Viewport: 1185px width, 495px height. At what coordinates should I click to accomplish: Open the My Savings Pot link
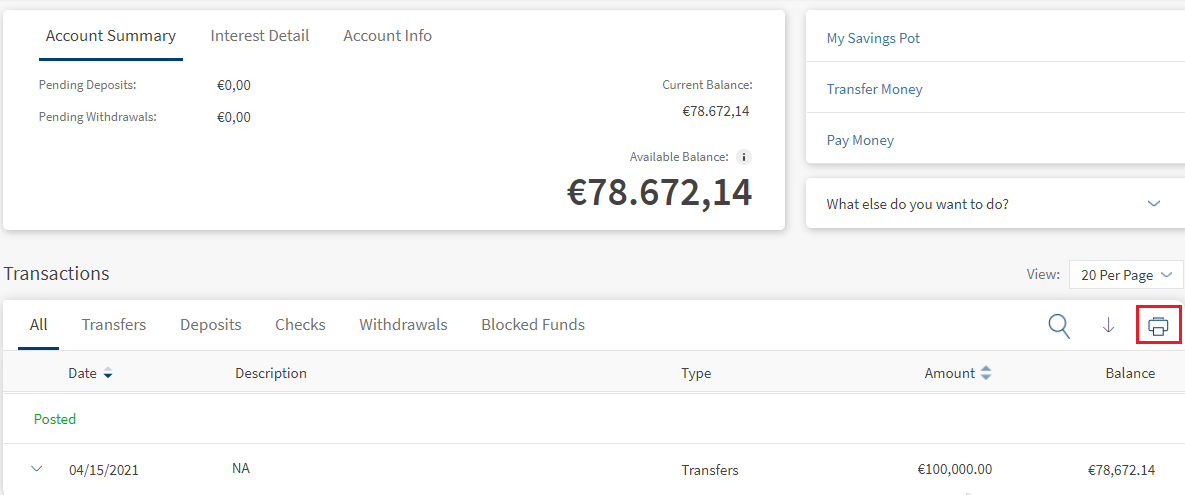pos(873,38)
